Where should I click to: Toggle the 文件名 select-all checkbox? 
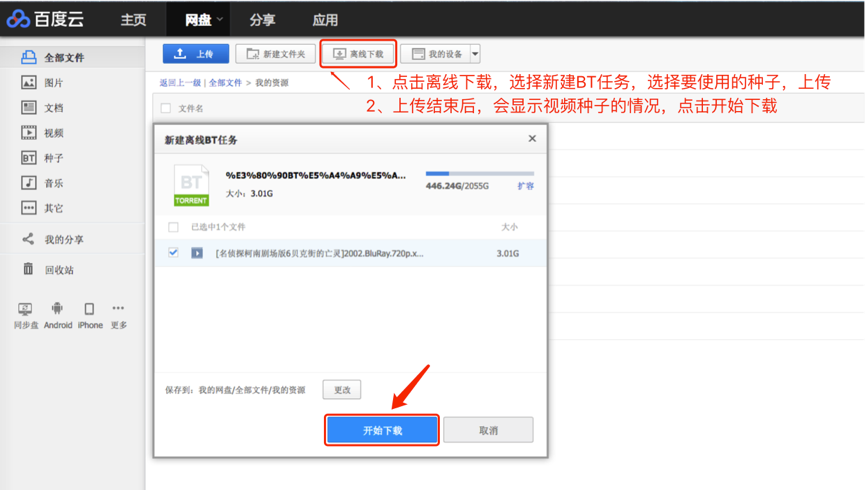coord(165,108)
